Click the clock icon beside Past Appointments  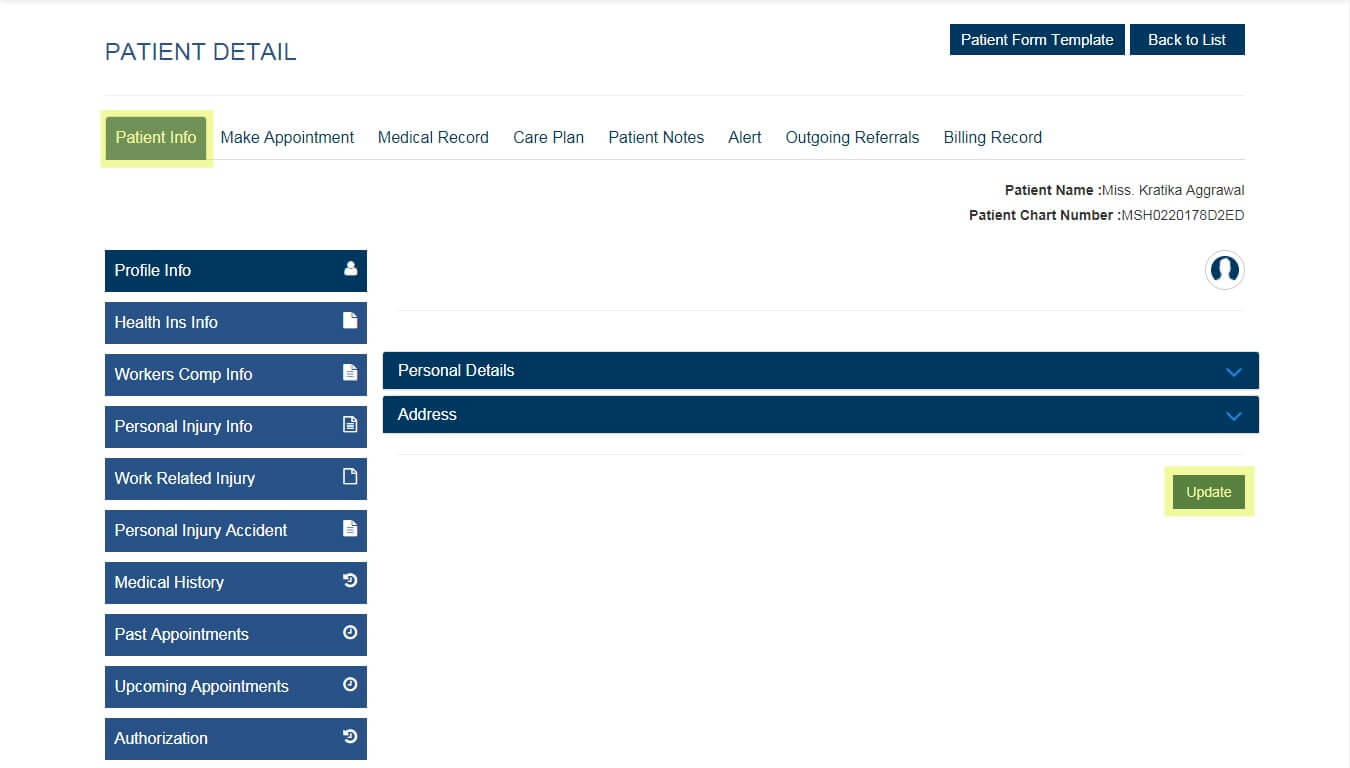(x=350, y=633)
